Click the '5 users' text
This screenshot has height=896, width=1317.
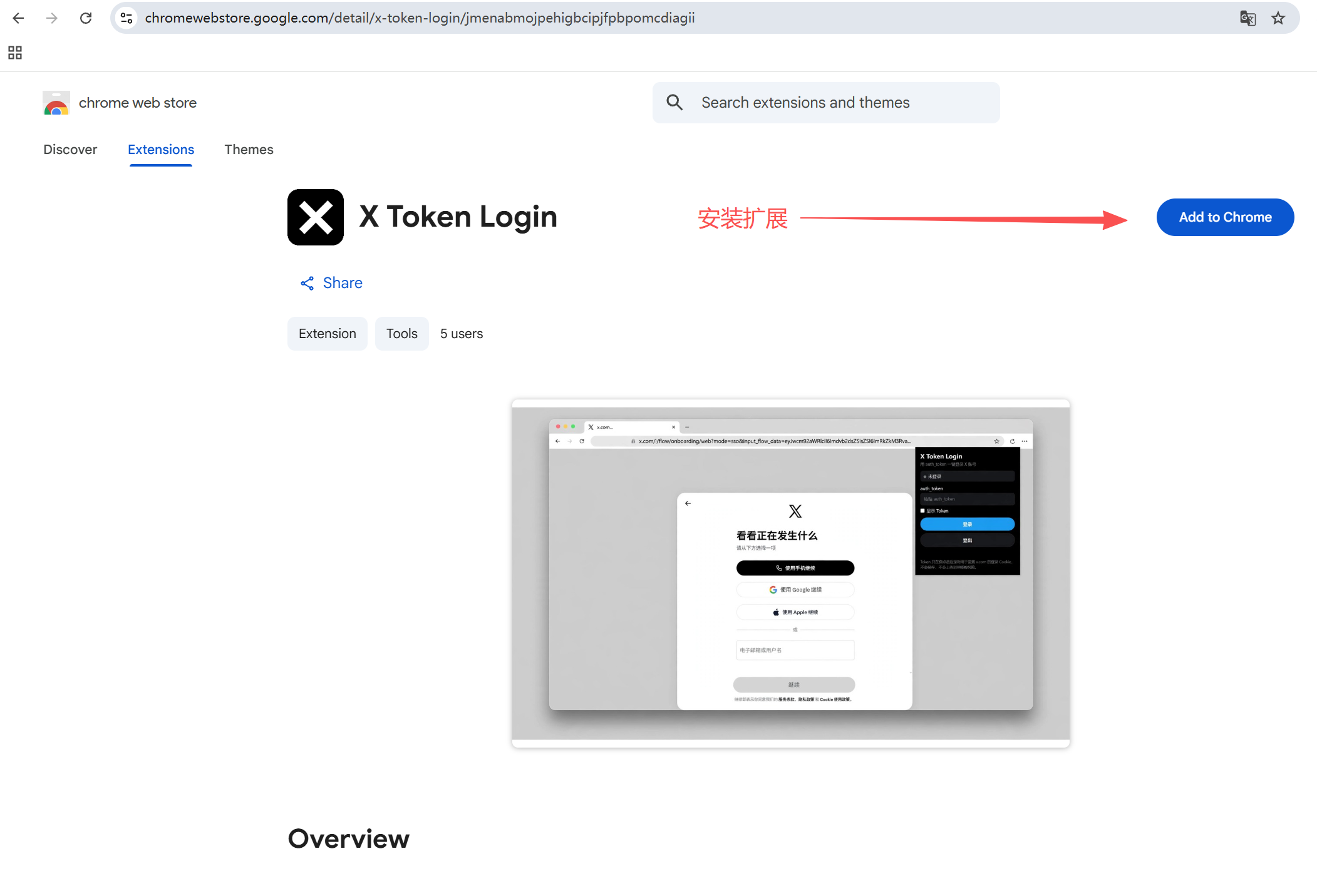coord(462,334)
